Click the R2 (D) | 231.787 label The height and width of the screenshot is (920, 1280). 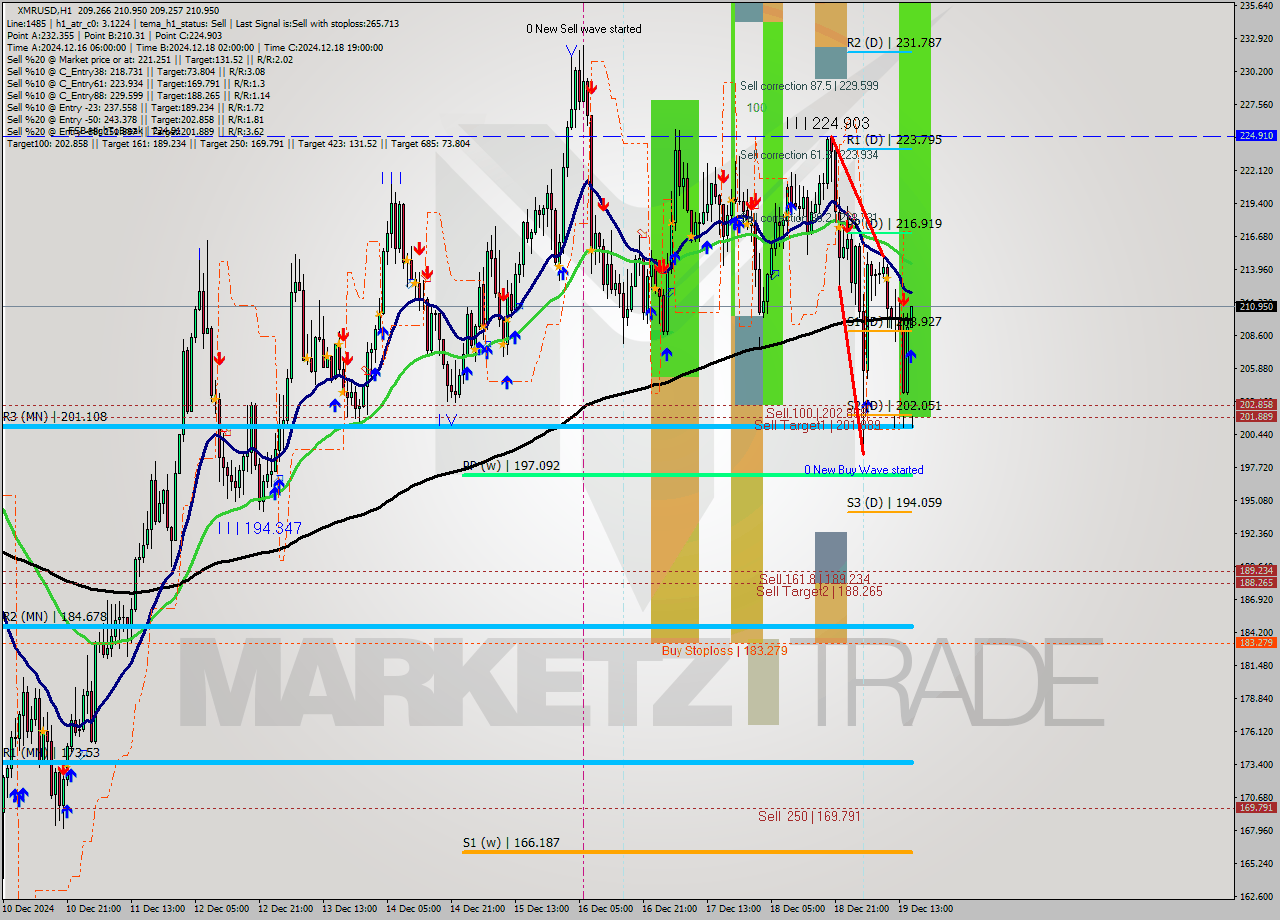pos(893,43)
